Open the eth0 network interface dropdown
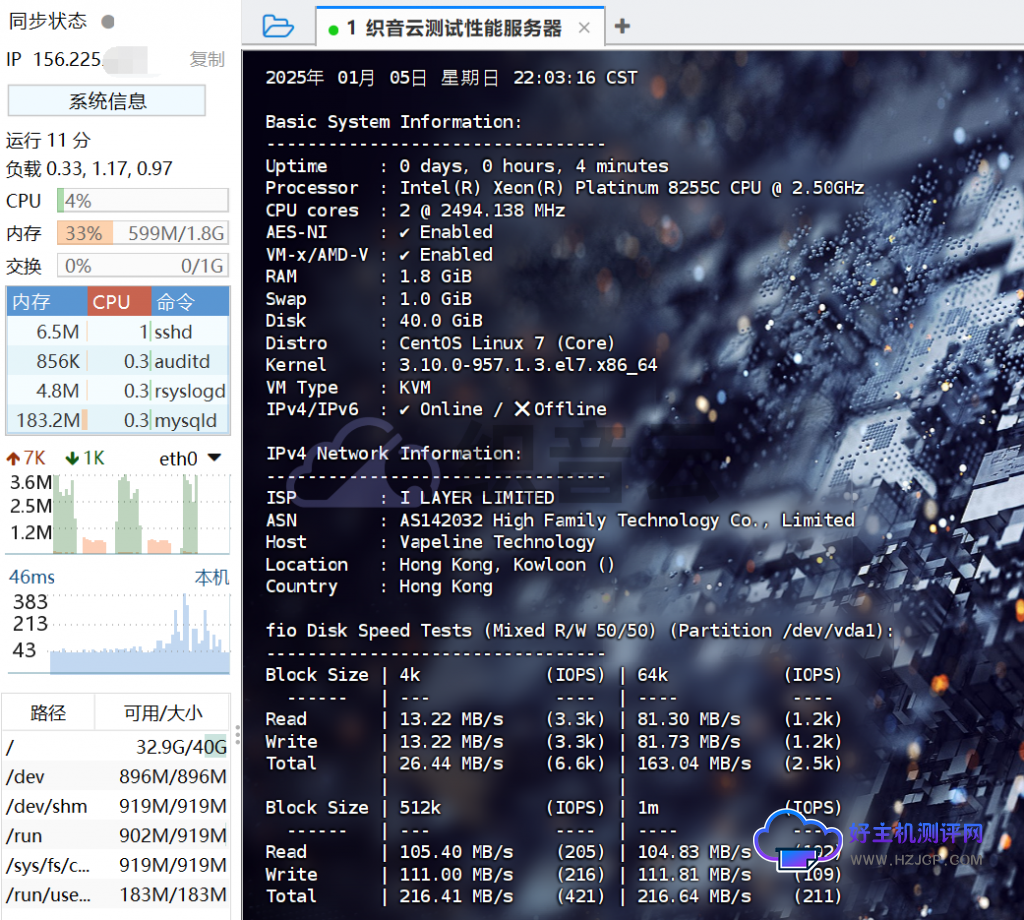The height and width of the screenshot is (920, 1024). click(x=192, y=458)
